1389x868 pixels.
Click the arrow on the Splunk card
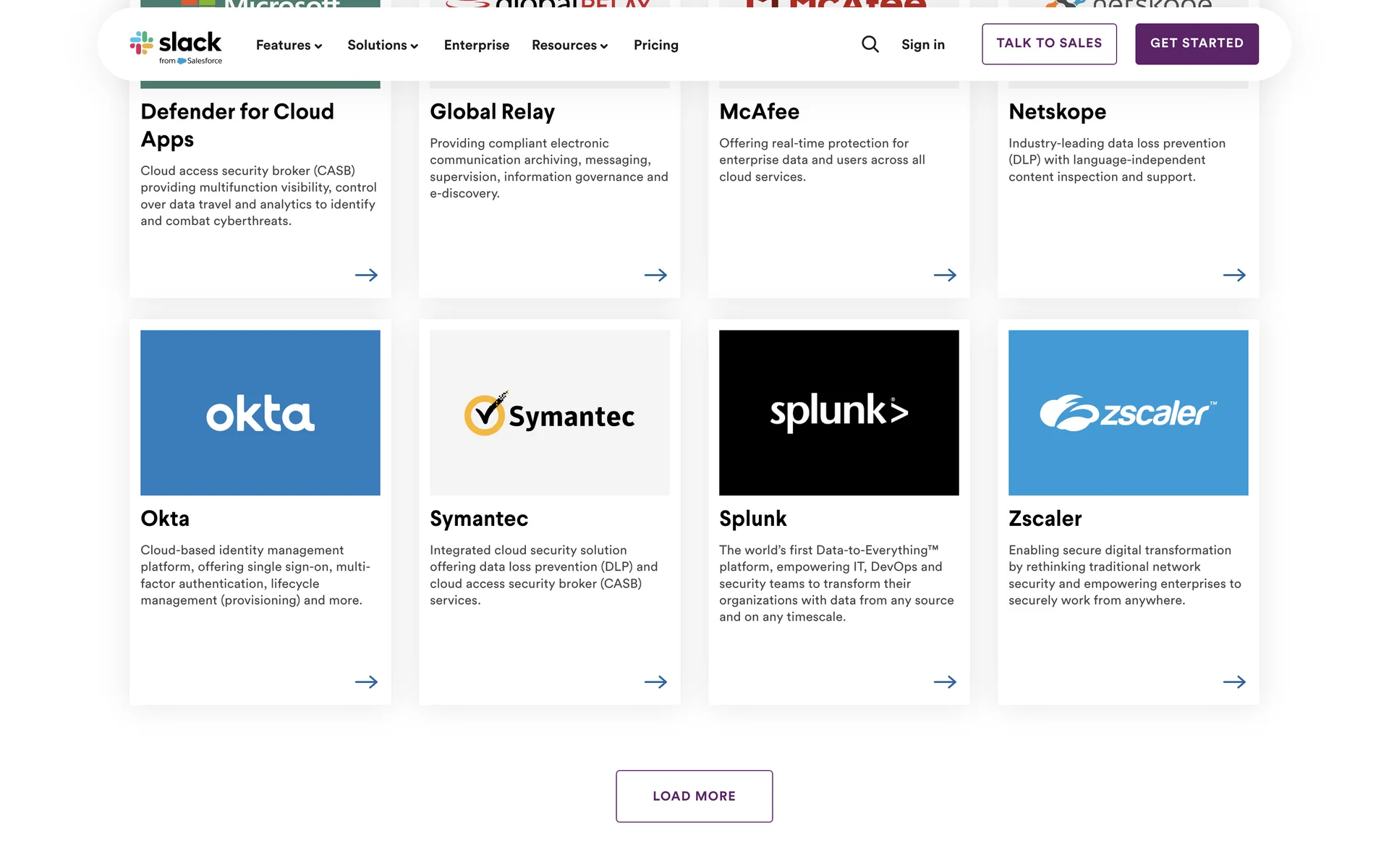click(945, 682)
